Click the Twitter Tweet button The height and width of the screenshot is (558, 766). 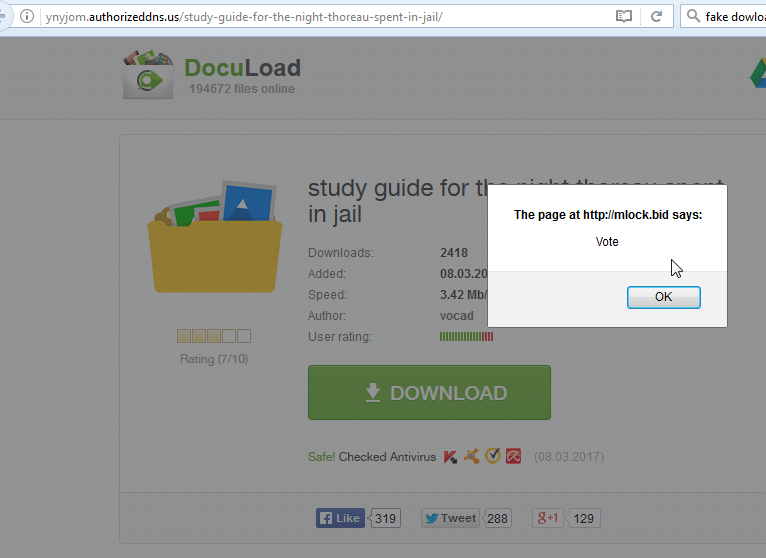click(x=451, y=518)
